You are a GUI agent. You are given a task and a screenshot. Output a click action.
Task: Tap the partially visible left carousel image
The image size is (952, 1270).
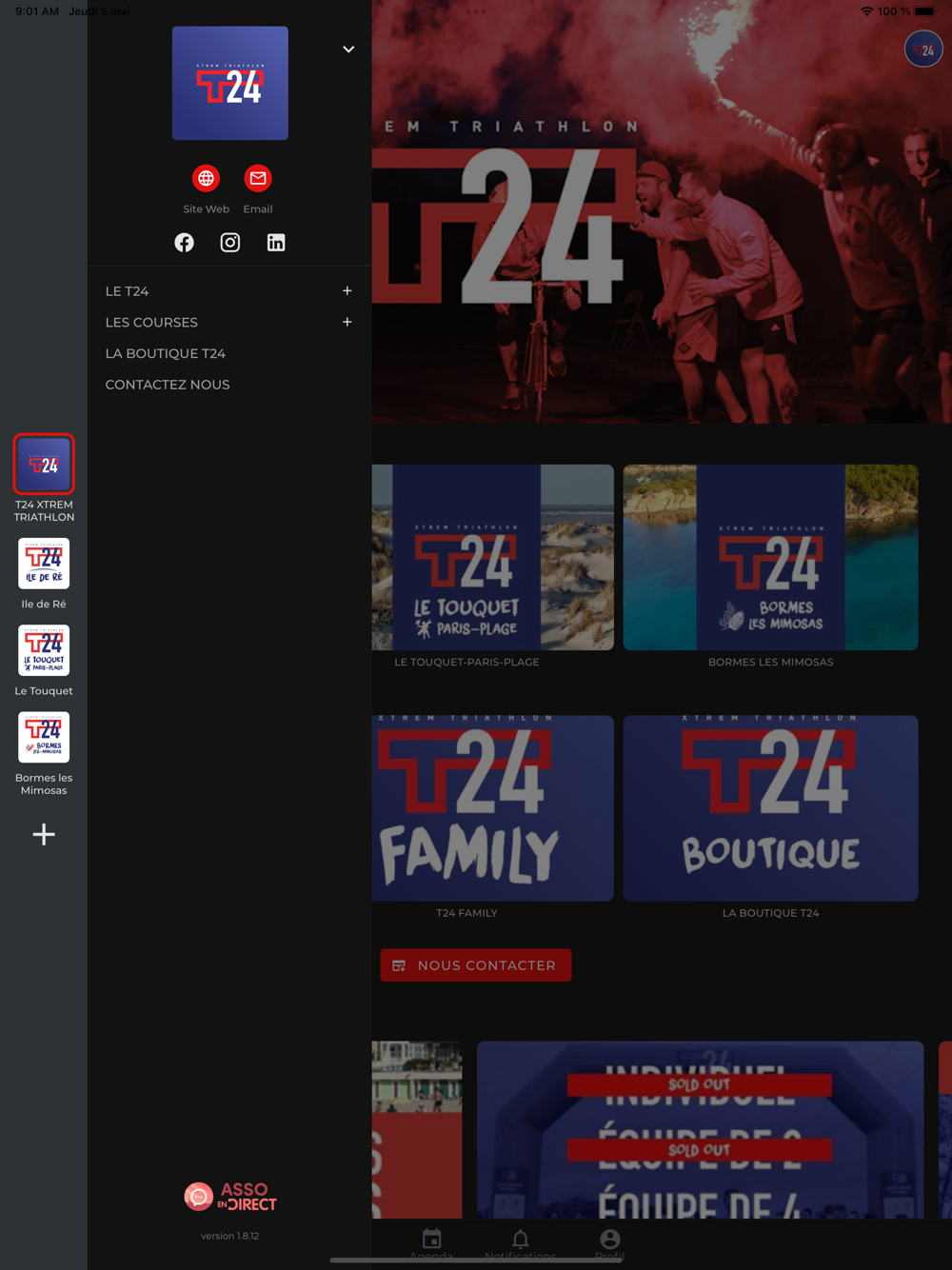(x=417, y=1129)
